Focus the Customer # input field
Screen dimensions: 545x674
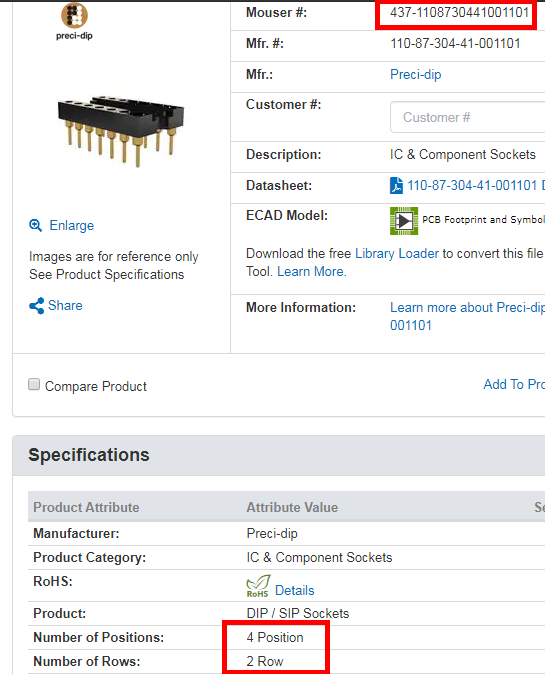pos(468,117)
